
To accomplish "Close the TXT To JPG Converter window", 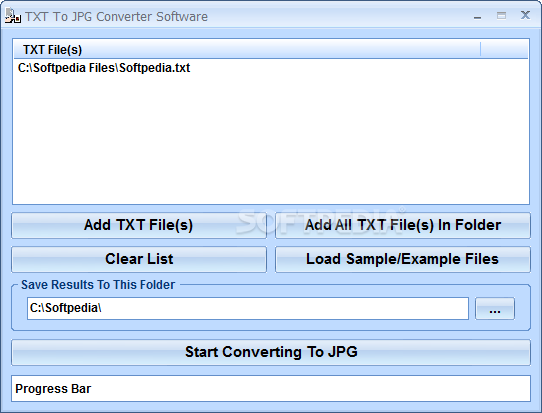I will (525, 15).
